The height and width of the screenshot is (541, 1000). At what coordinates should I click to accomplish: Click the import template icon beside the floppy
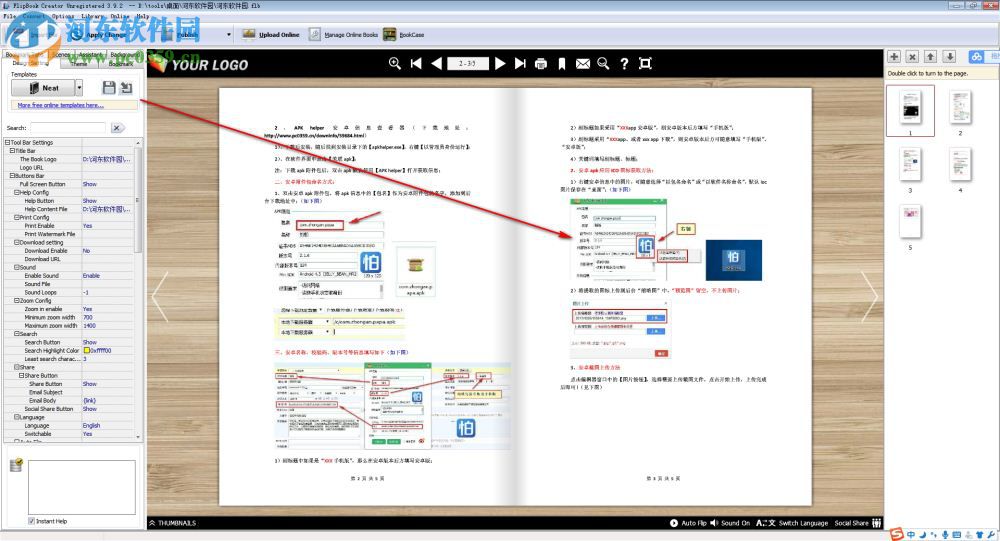click(x=126, y=87)
